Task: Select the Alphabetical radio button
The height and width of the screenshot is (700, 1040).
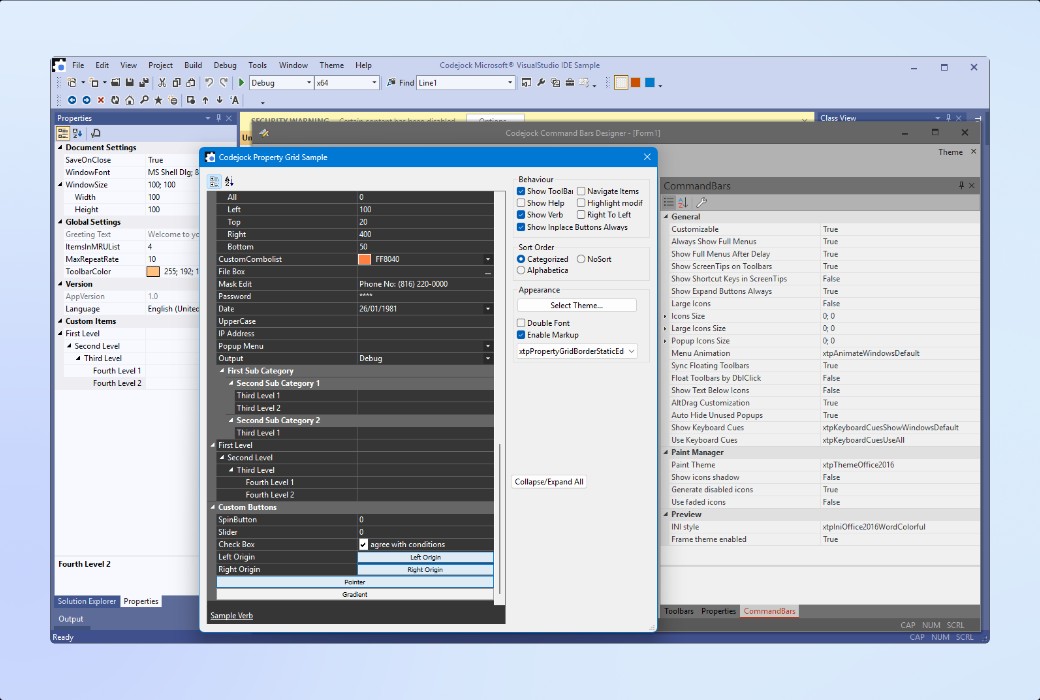Action: tap(521, 271)
